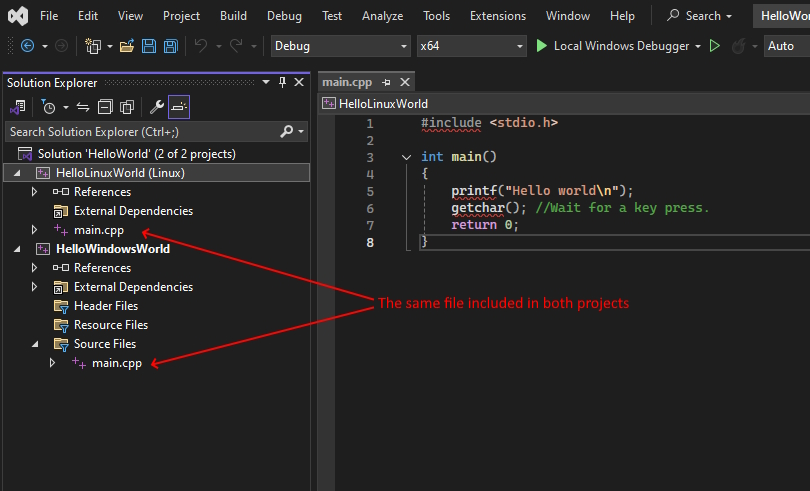Expand References under HelloLinuxWorld
This screenshot has height=491, width=810.
[x=35, y=192]
